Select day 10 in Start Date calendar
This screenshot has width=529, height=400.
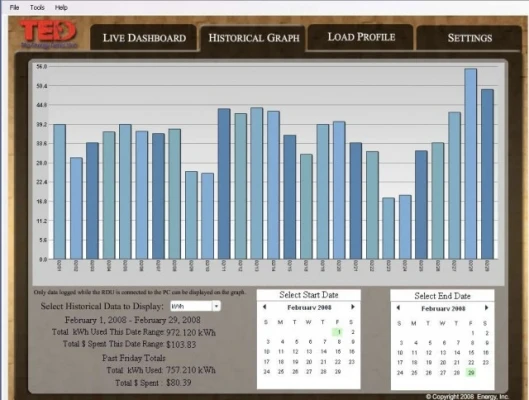267,351
